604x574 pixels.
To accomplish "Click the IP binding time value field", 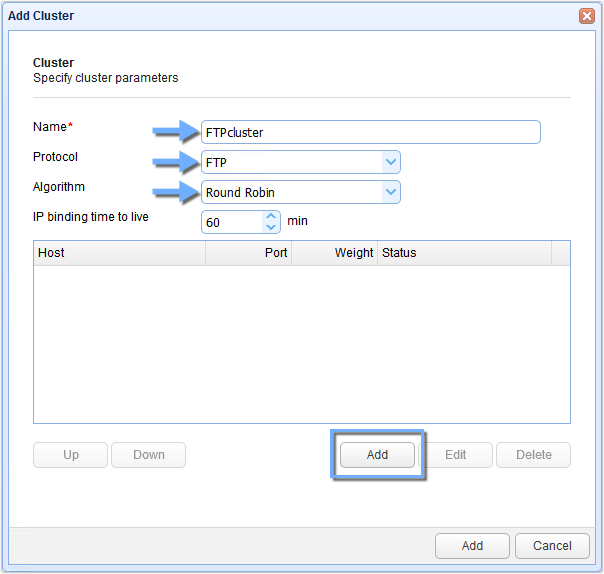I will tap(232, 222).
